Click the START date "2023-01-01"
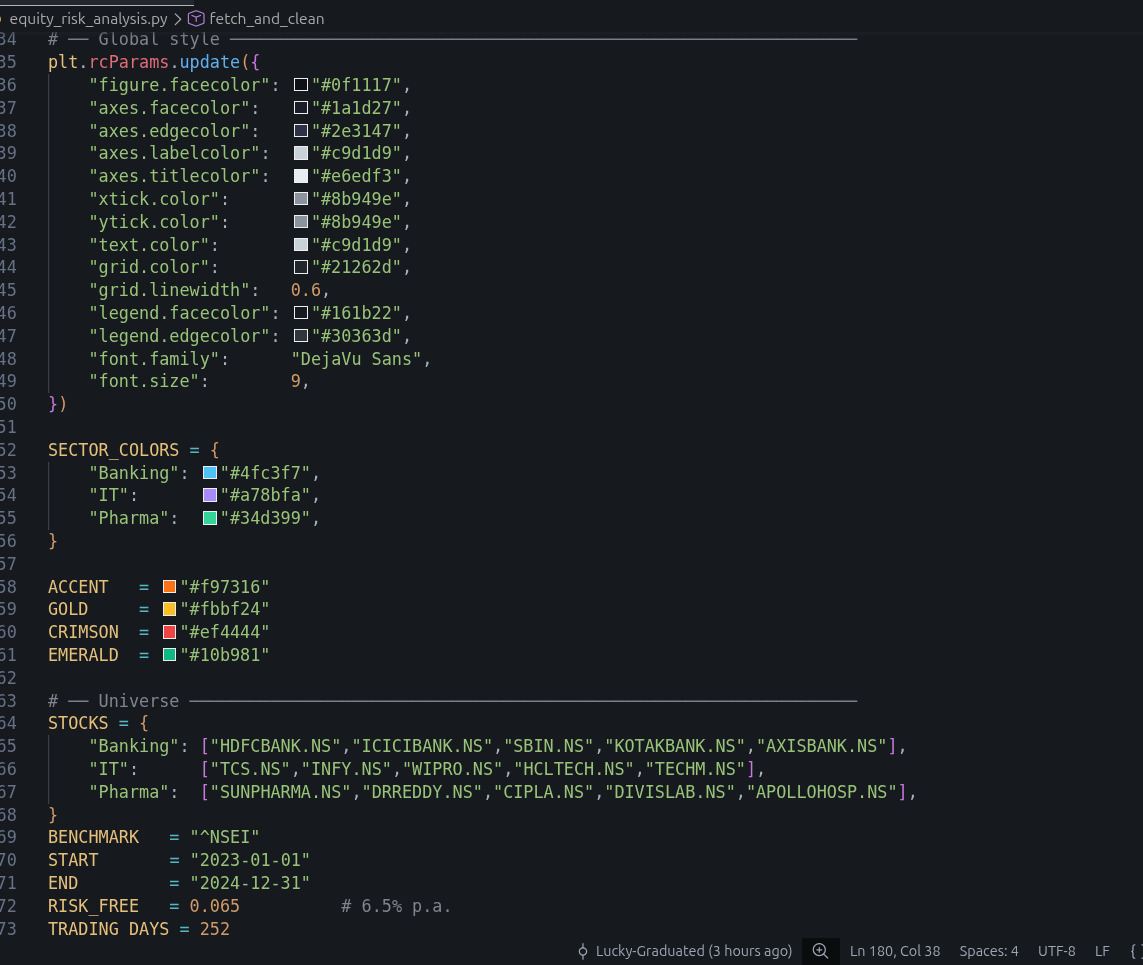The width and height of the screenshot is (1143, 965). [250, 860]
